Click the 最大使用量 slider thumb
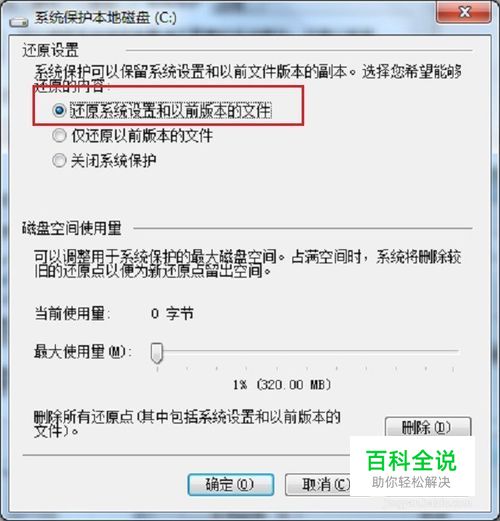Viewport: 500px width, 521px height. click(157, 353)
